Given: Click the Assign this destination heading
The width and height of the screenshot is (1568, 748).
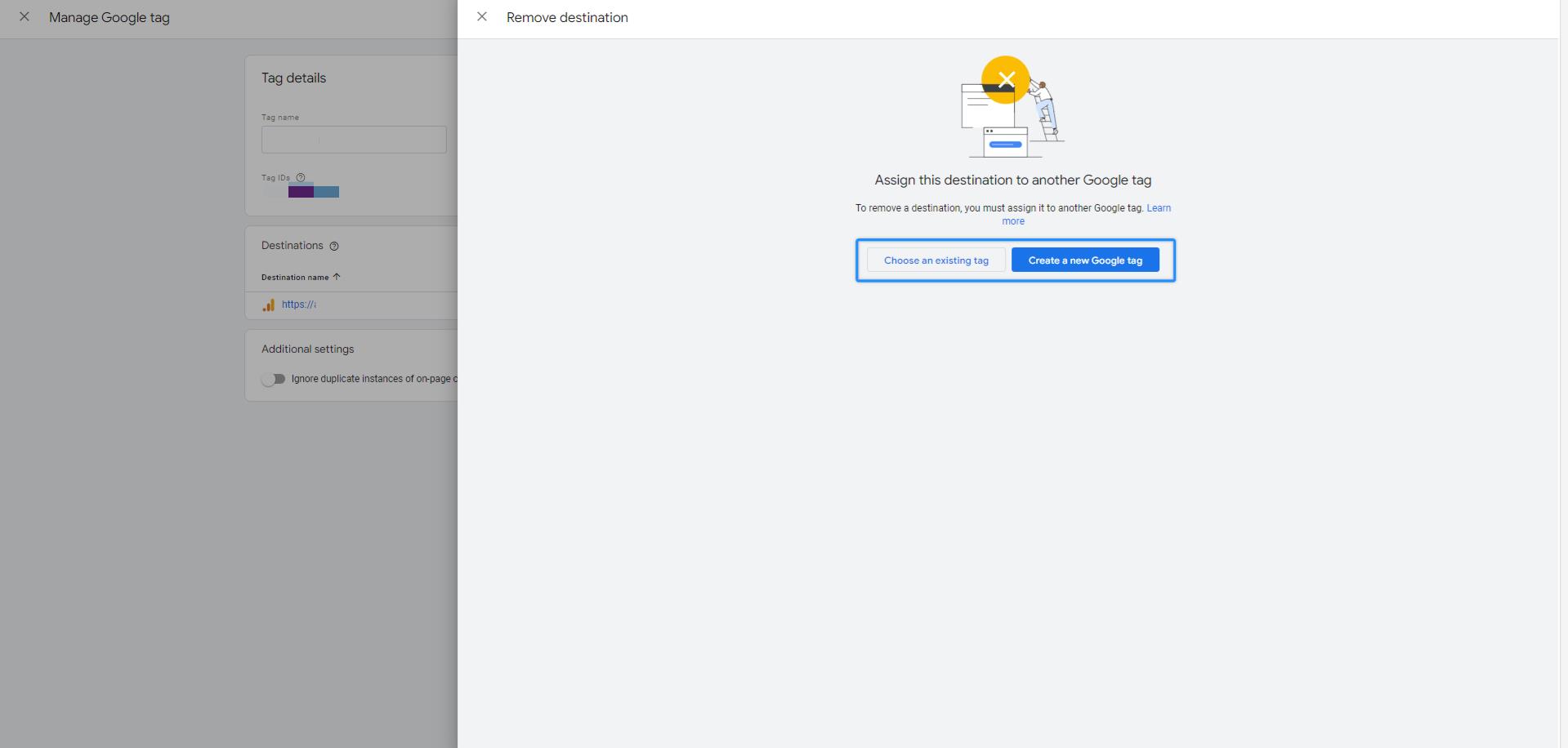Looking at the screenshot, I should [1013, 180].
